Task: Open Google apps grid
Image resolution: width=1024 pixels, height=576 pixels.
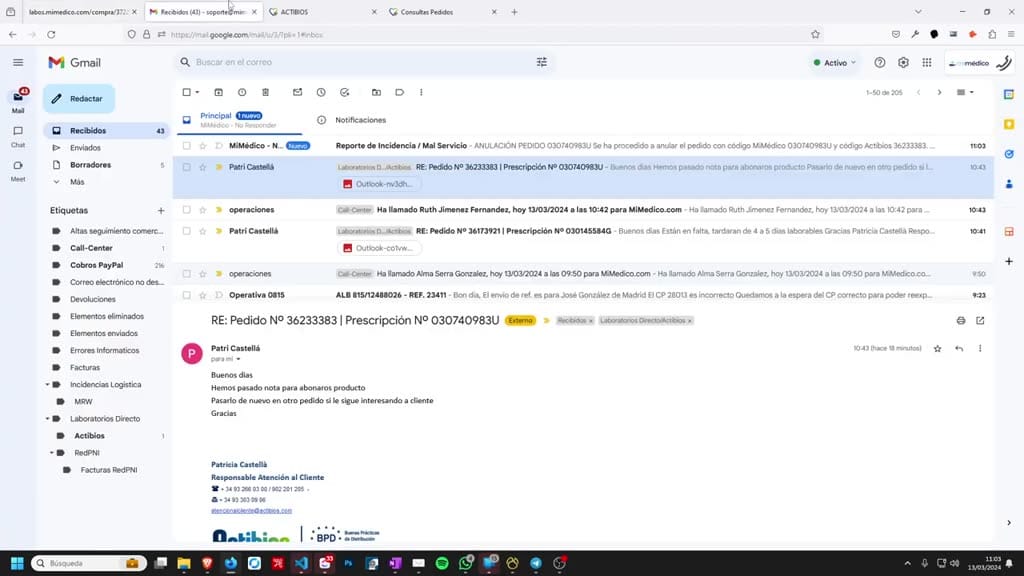Action: click(927, 63)
